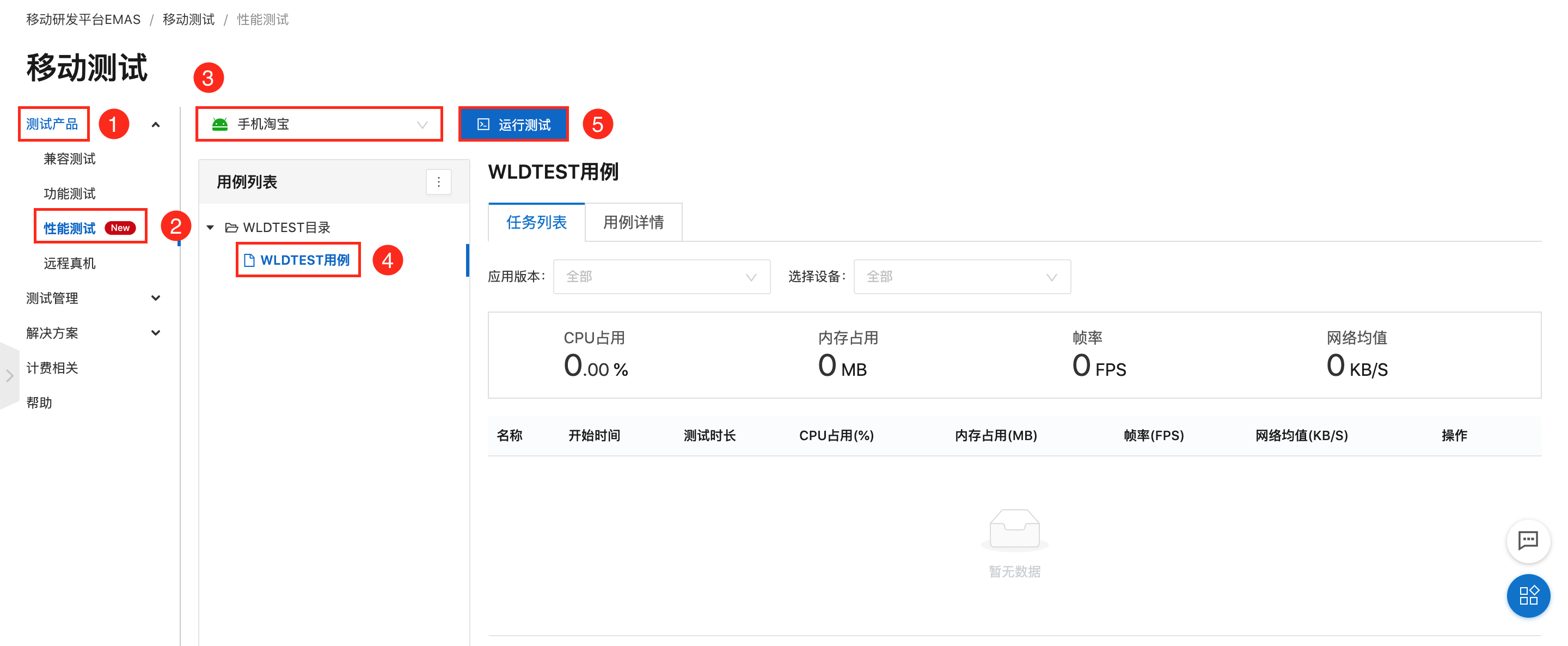
Task: Switch to the 任务列表 tab
Action: pos(536,222)
